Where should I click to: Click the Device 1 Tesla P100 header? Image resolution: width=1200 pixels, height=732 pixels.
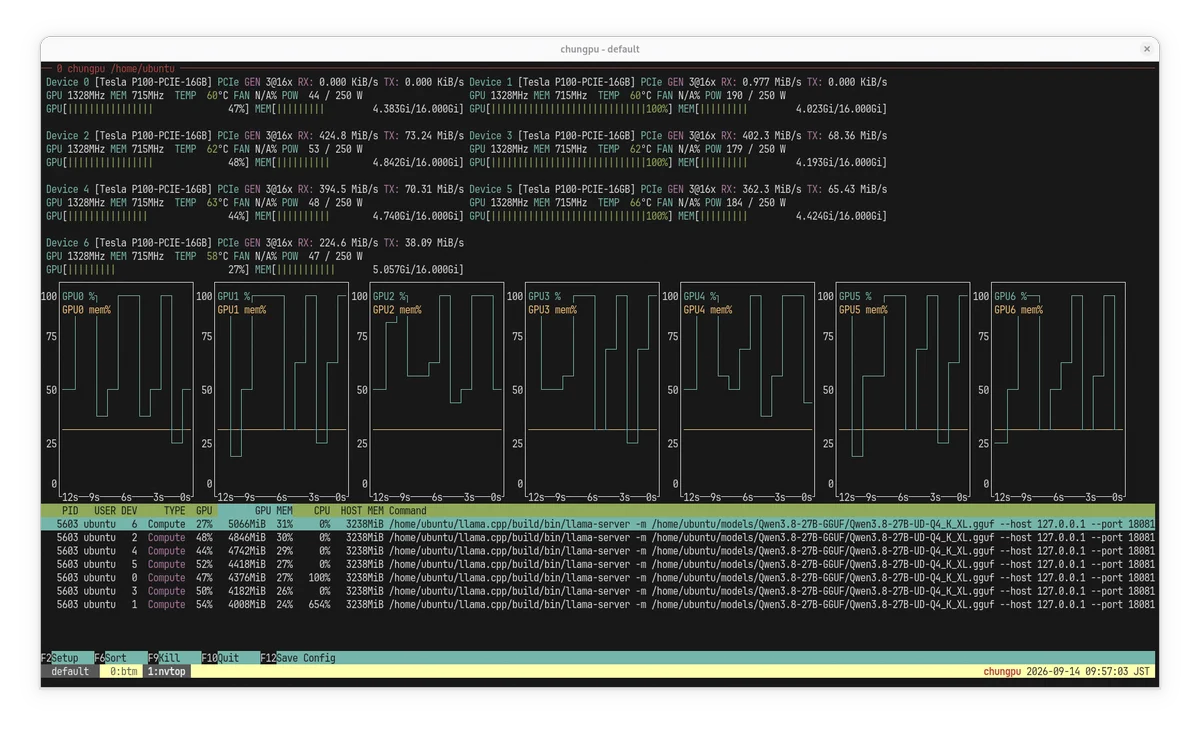click(552, 82)
